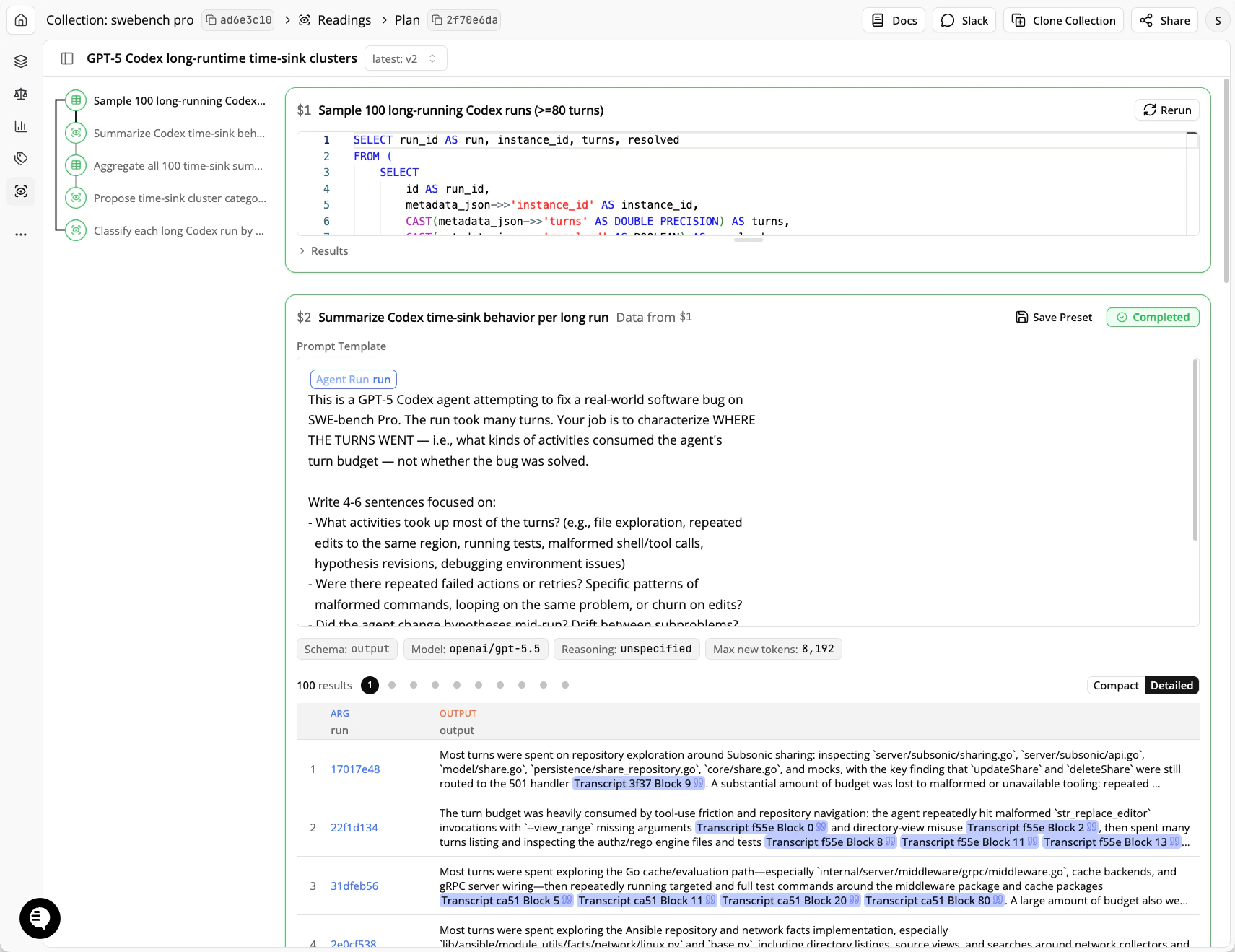The image size is (1235, 952).
Task: Open citation Transcript 3f37 Block 9
Action: (x=638, y=784)
